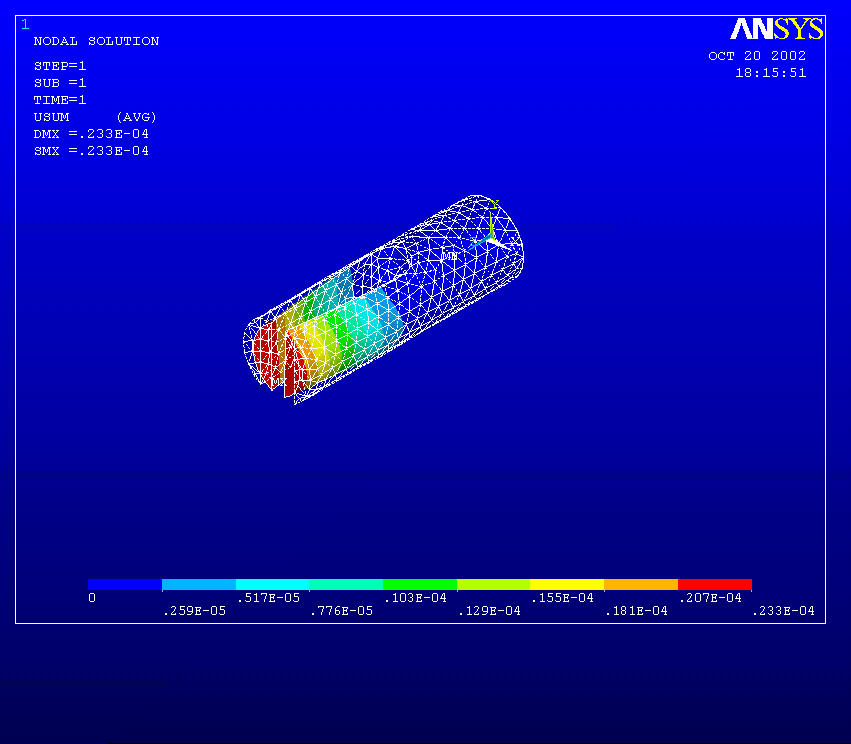This screenshot has height=744, width=851.
Task: Pick the green legend color band
Action: [x=419, y=584]
